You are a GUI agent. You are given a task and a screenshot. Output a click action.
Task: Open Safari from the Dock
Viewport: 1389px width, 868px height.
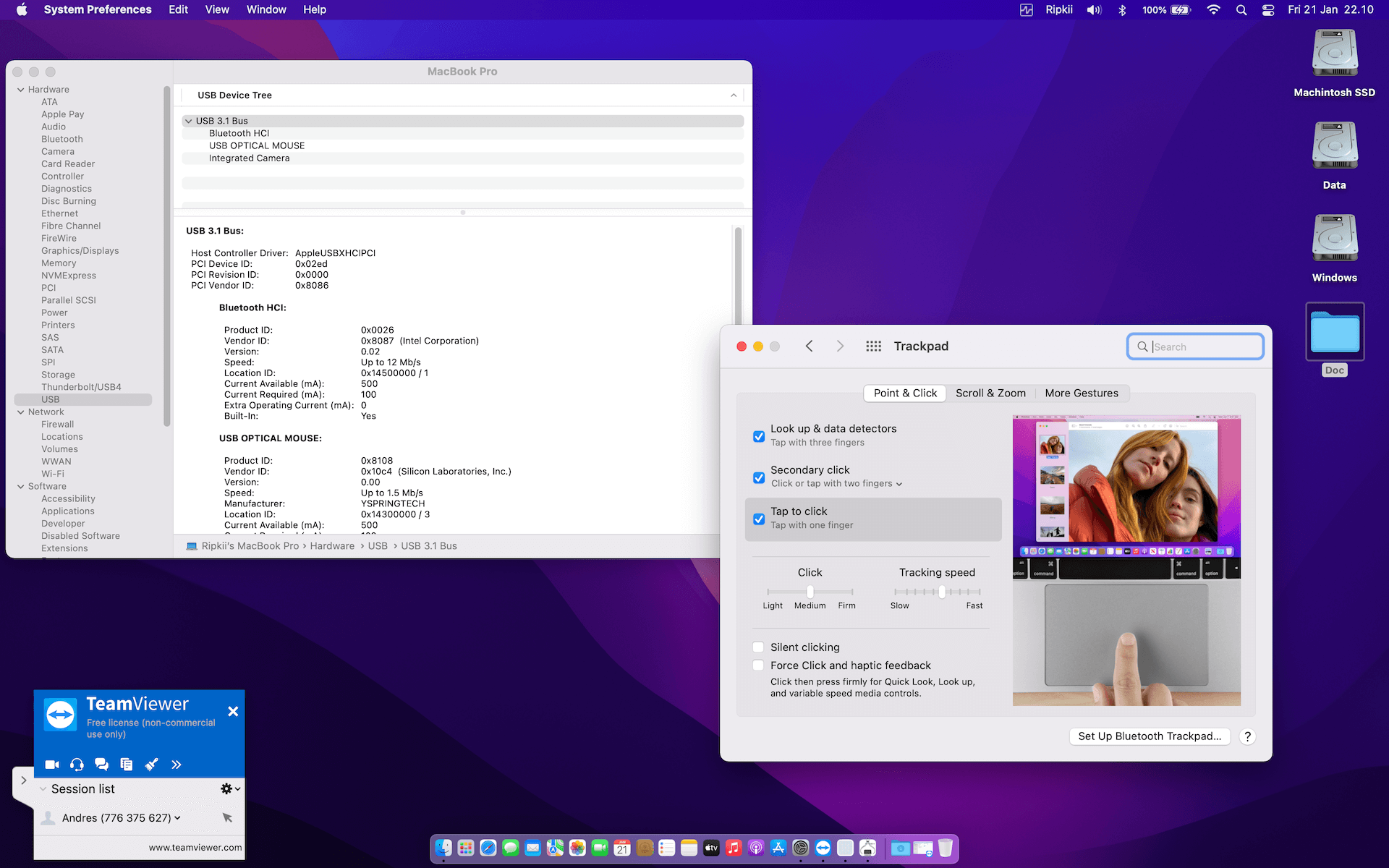tap(488, 848)
